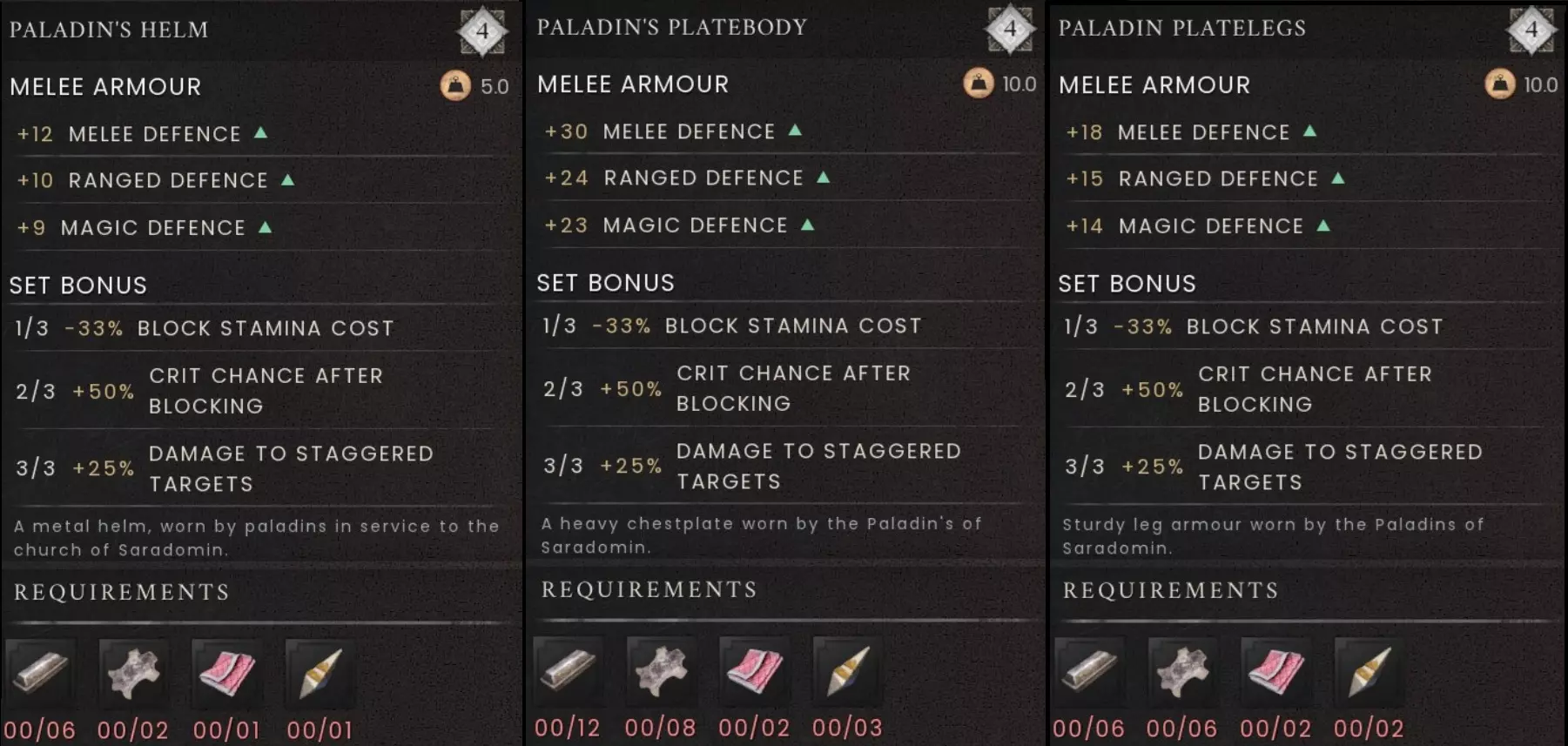The width and height of the screenshot is (1568, 746).
Task: Click the 00/12 metal bar count on Platebody
Action: pos(567,728)
